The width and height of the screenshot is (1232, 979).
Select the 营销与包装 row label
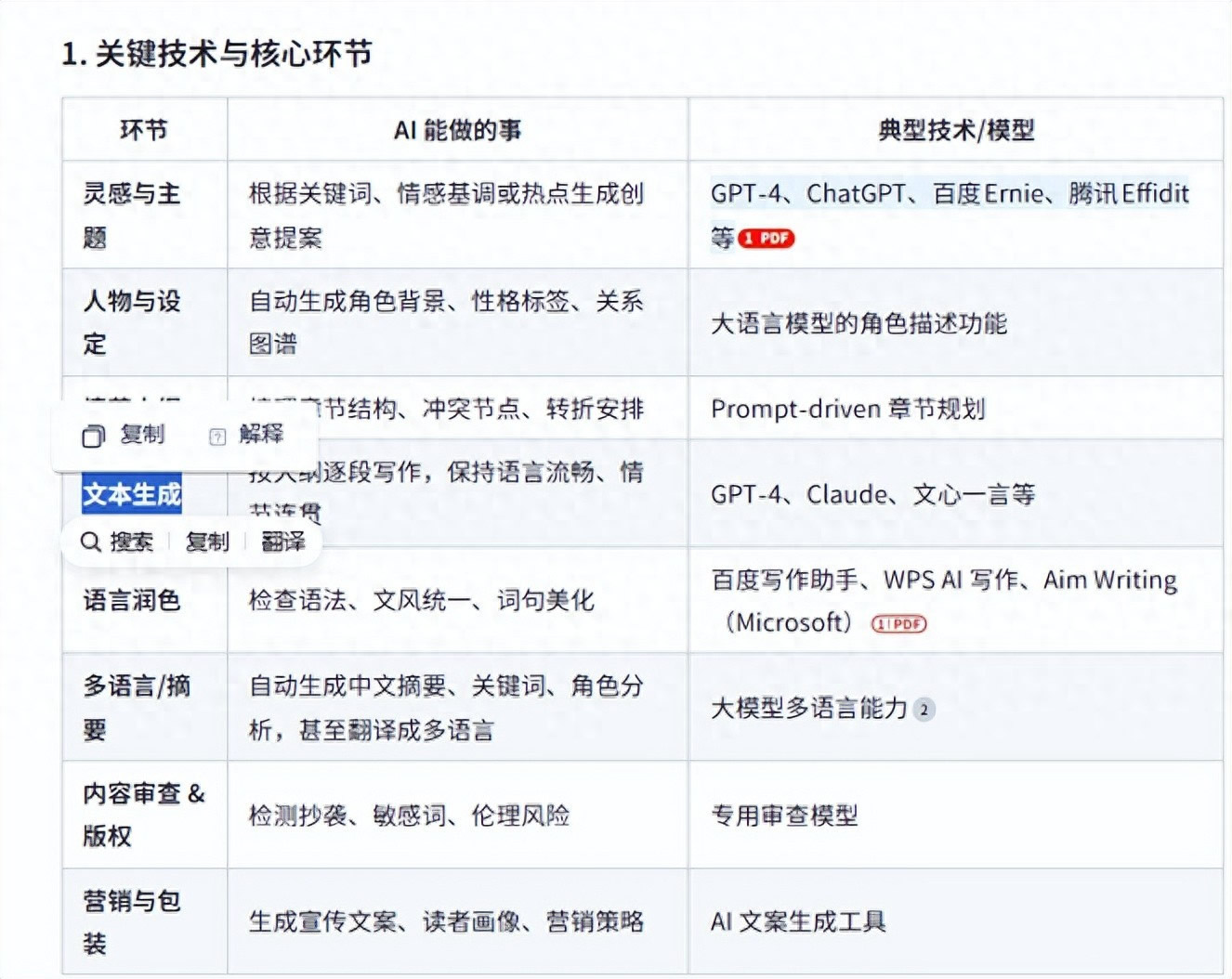(x=131, y=921)
